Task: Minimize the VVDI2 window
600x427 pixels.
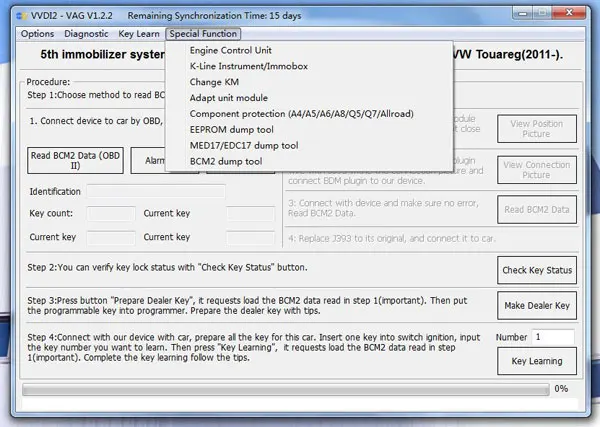Action: pyautogui.click(x=522, y=13)
